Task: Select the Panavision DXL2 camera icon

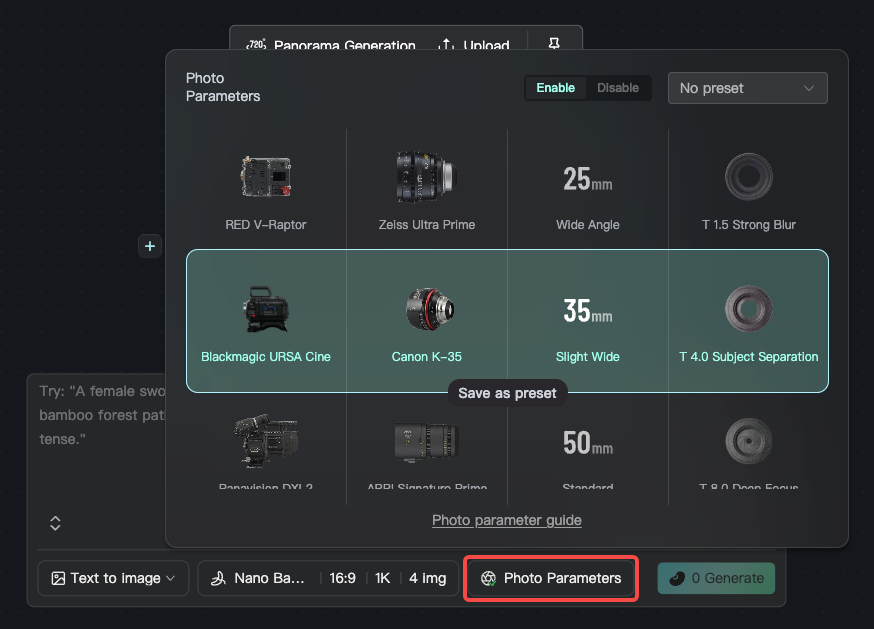Action: pos(266,441)
